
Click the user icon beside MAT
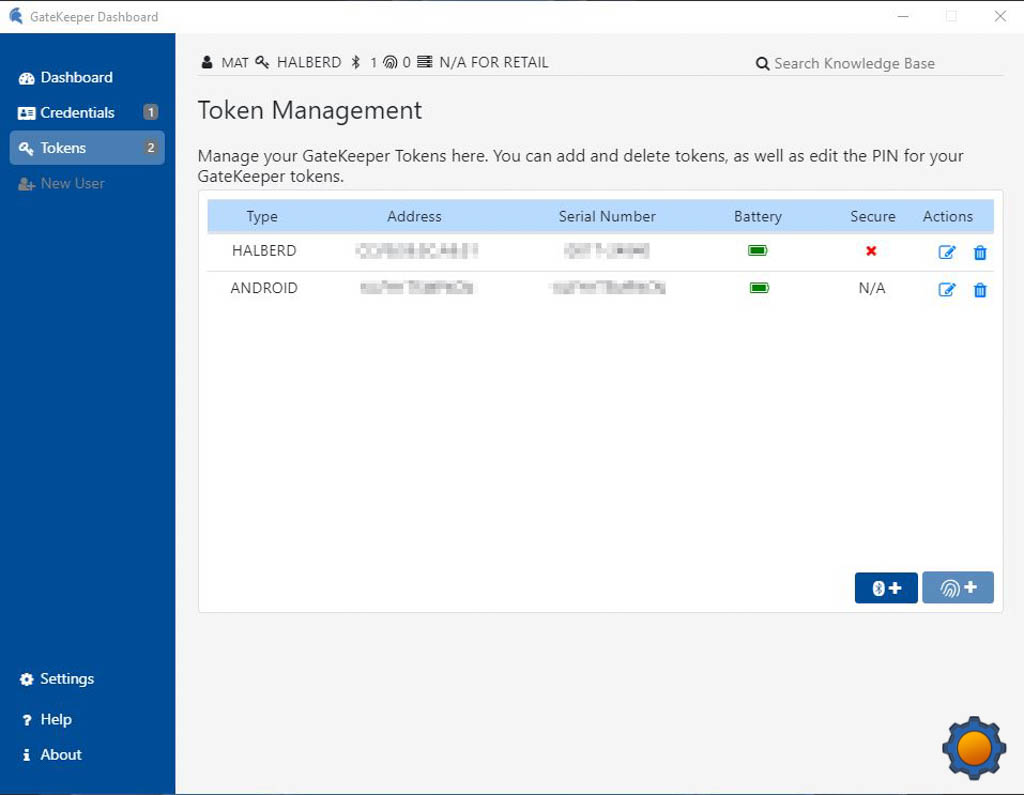[207, 63]
